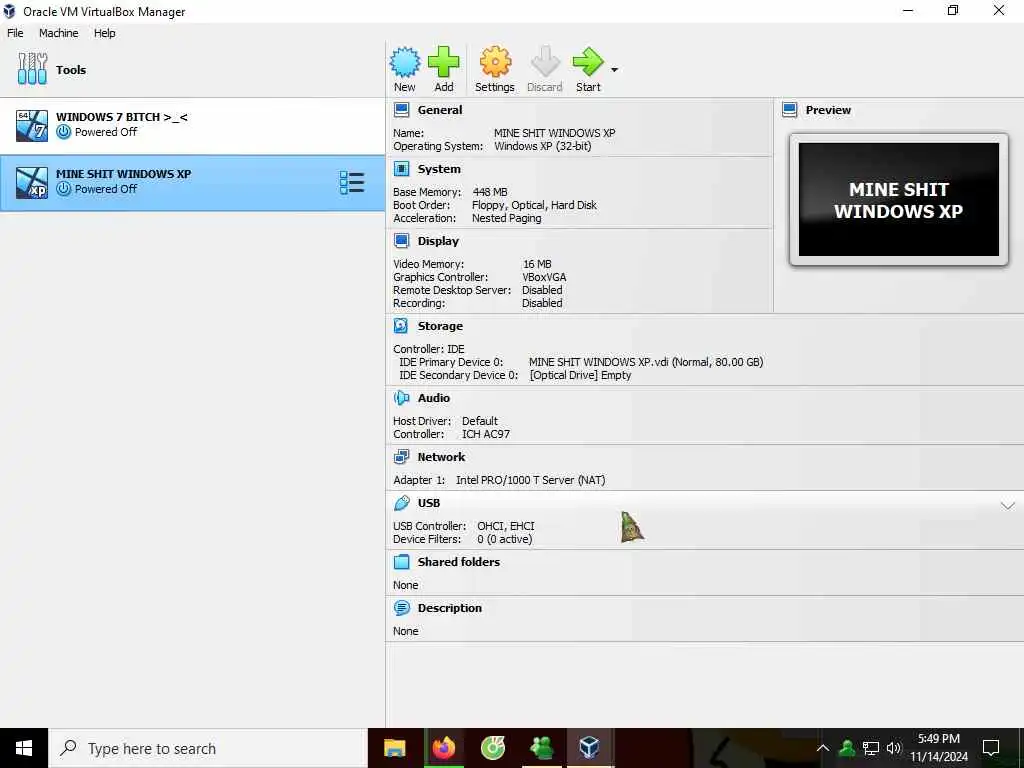Screen dimensions: 1024x768
Task: Click the VM preview thumbnail
Action: [899, 199]
